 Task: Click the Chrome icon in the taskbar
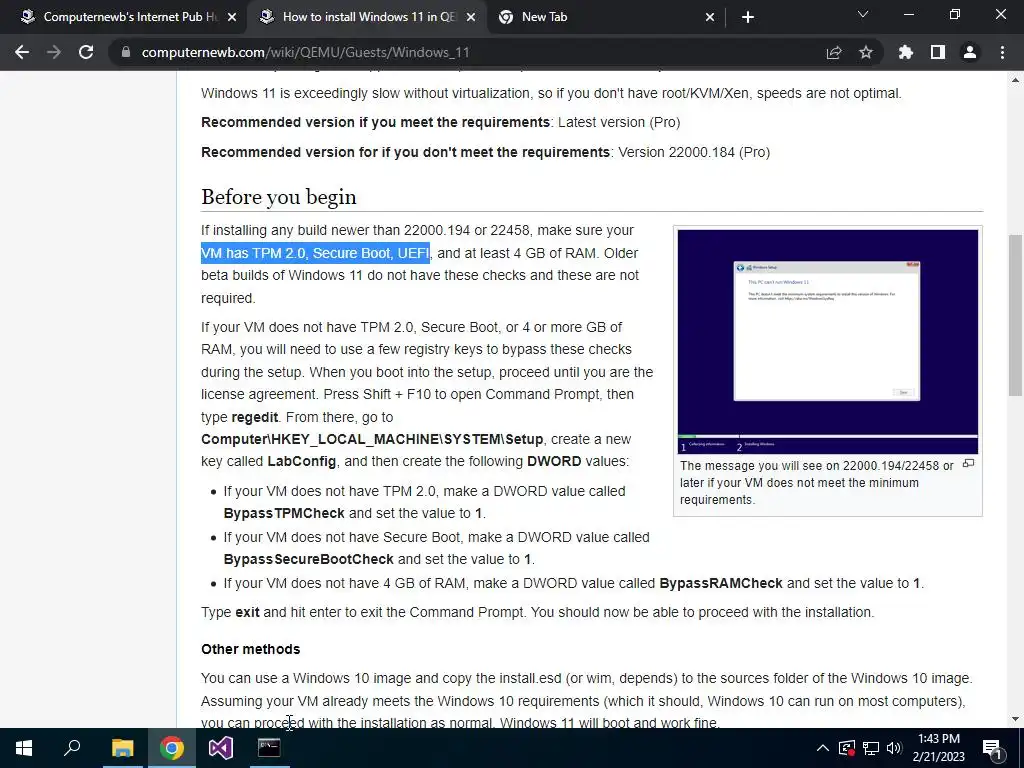coord(172,748)
